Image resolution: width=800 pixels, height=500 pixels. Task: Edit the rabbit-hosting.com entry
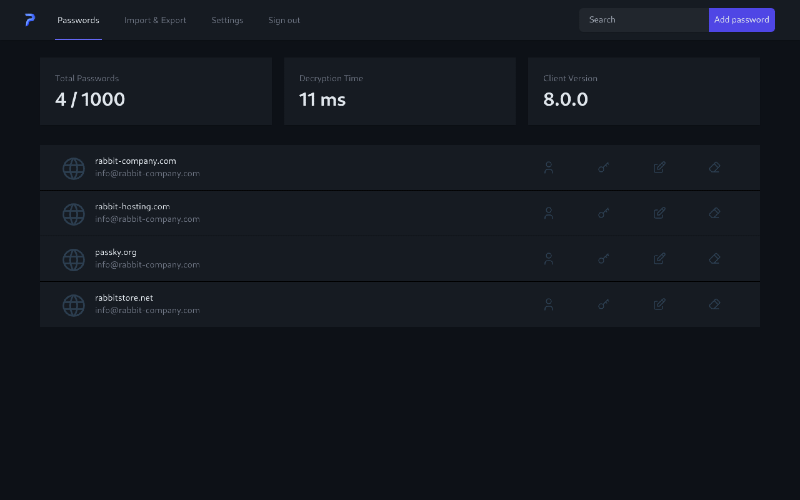(x=660, y=213)
